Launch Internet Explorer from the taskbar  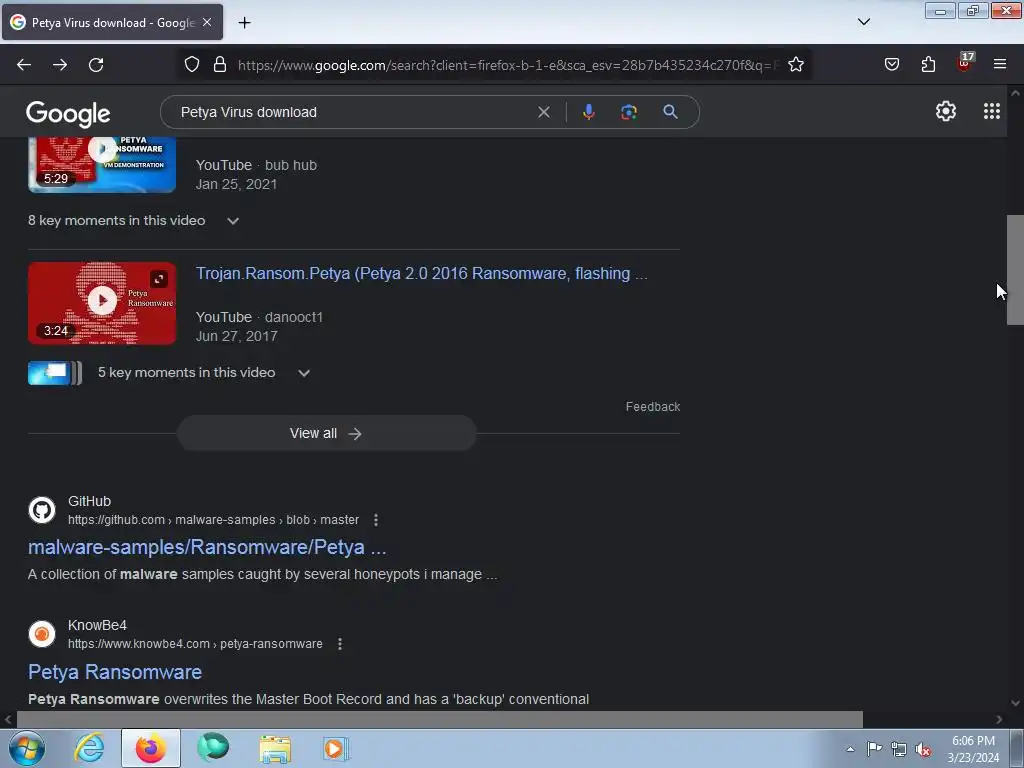tap(89, 748)
